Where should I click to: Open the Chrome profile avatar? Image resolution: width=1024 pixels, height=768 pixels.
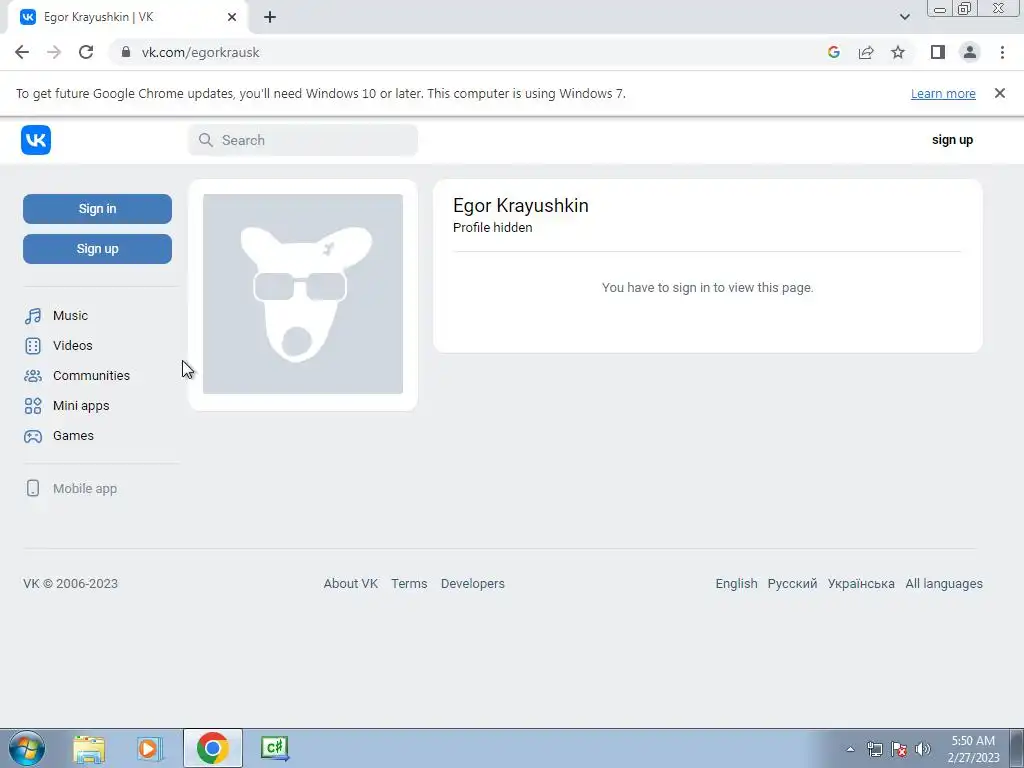pos(970,52)
